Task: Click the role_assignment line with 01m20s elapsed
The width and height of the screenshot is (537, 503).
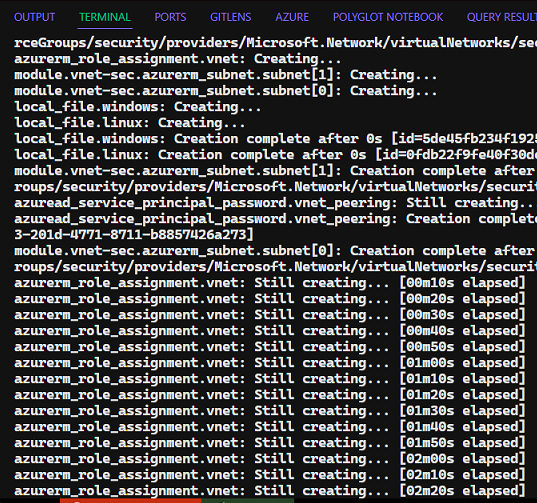Action: (x=270, y=395)
